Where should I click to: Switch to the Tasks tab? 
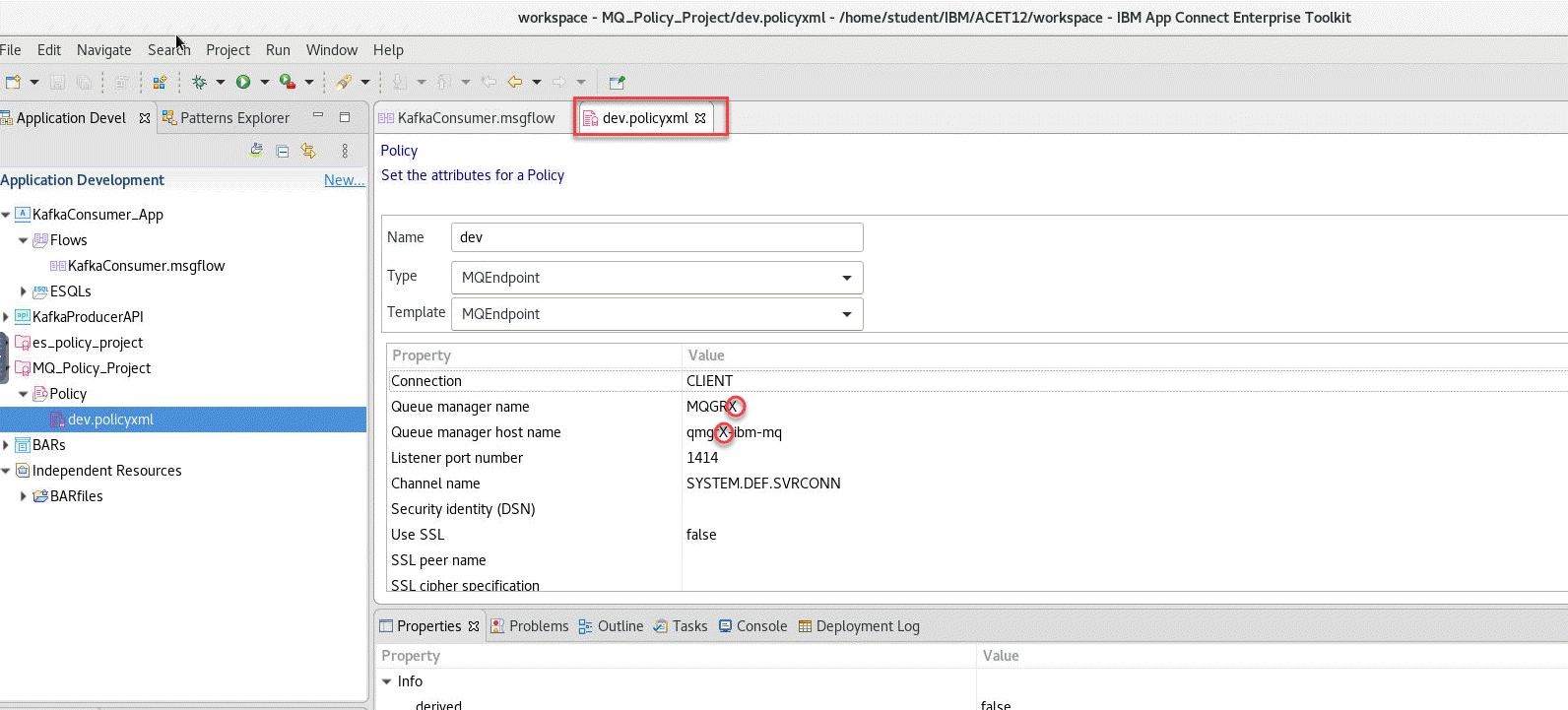[681, 626]
